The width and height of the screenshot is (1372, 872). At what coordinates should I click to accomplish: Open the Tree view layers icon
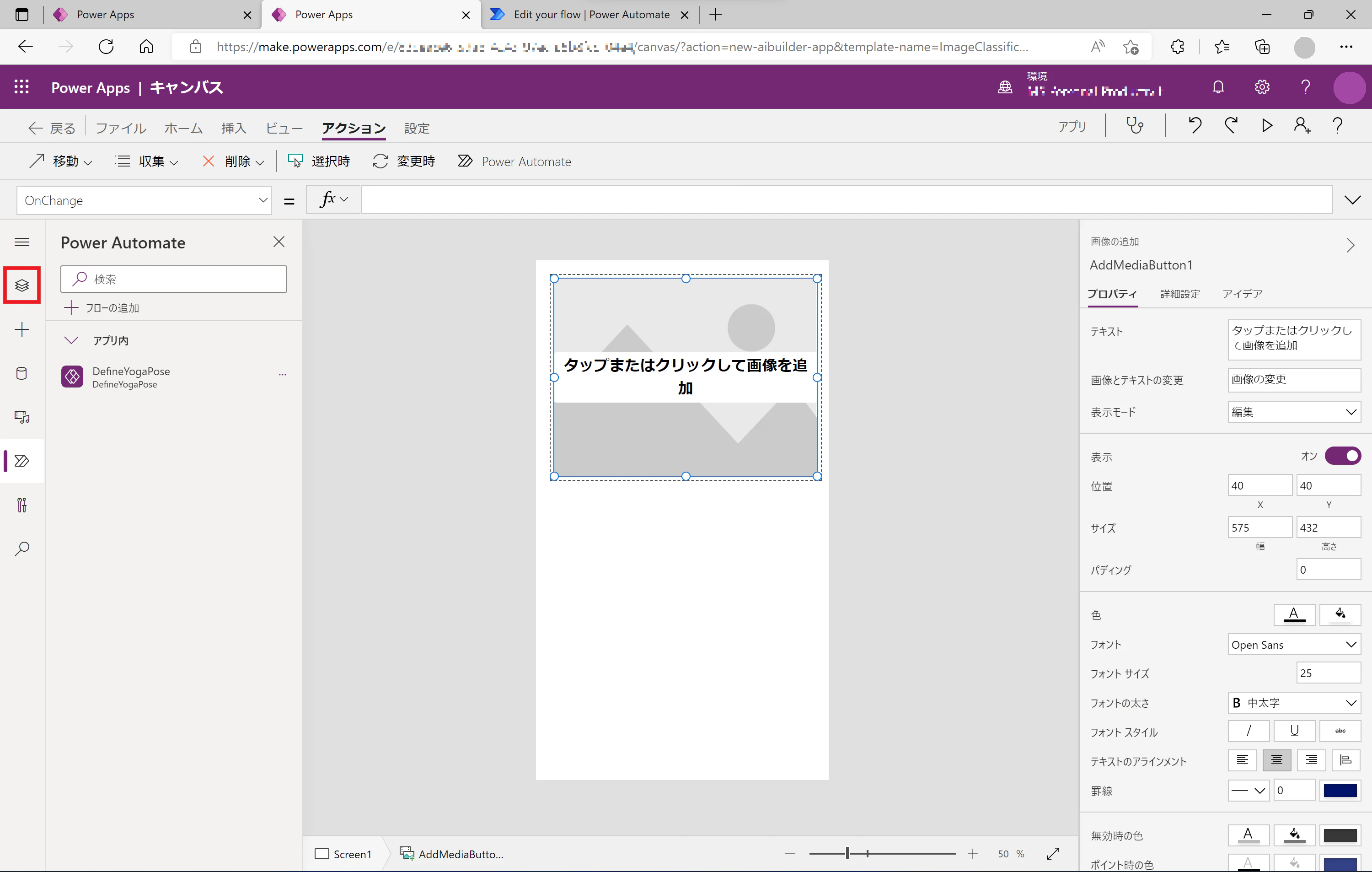(x=21, y=285)
